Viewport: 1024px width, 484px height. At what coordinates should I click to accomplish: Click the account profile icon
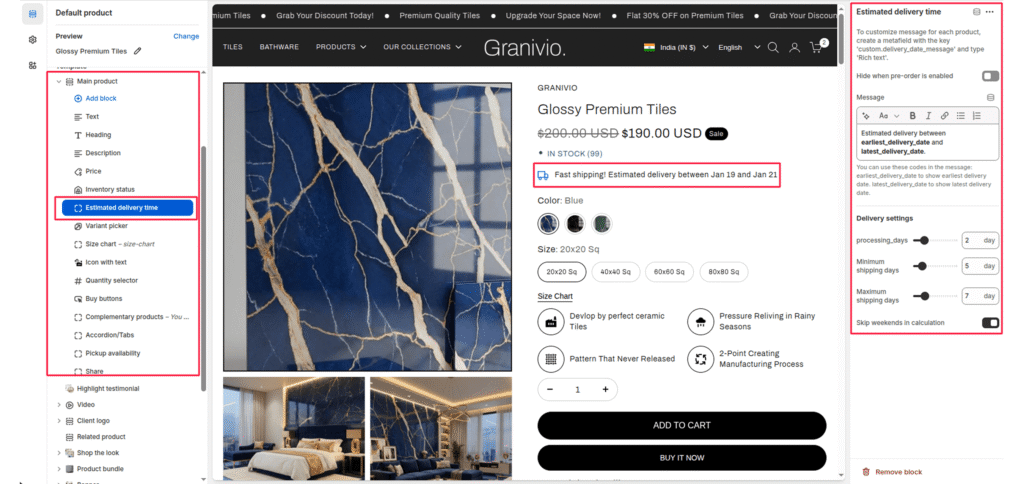795,47
